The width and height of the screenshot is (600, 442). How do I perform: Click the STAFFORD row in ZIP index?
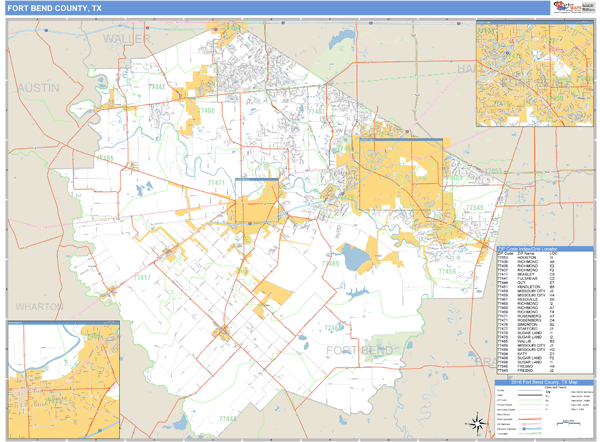click(526, 329)
